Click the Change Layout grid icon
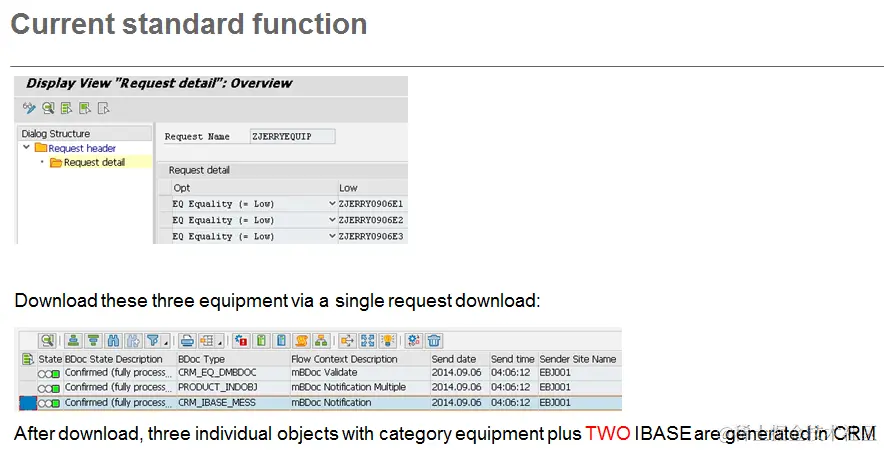Screen dimensions: 884x450 (207, 341)
